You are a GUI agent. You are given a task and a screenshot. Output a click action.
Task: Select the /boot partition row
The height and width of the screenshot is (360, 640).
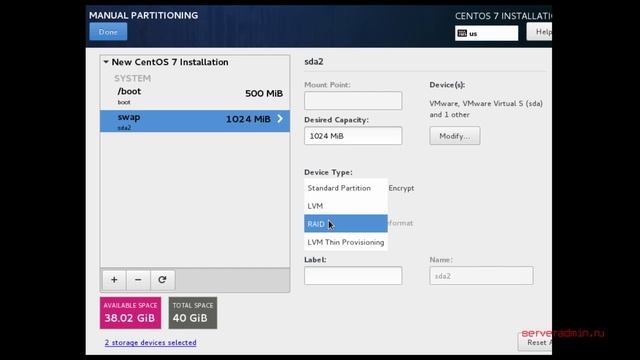tap(195, 96)
